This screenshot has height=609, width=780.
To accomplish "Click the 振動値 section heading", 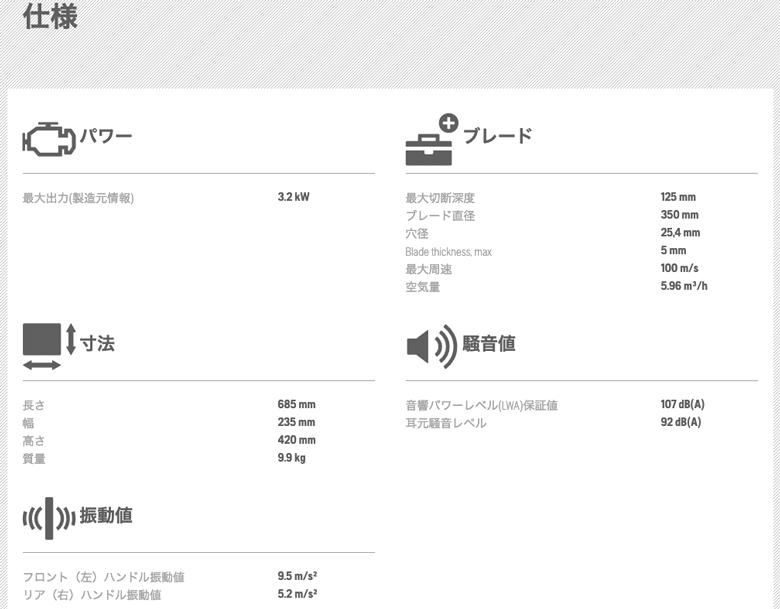I will click(106, 516).
